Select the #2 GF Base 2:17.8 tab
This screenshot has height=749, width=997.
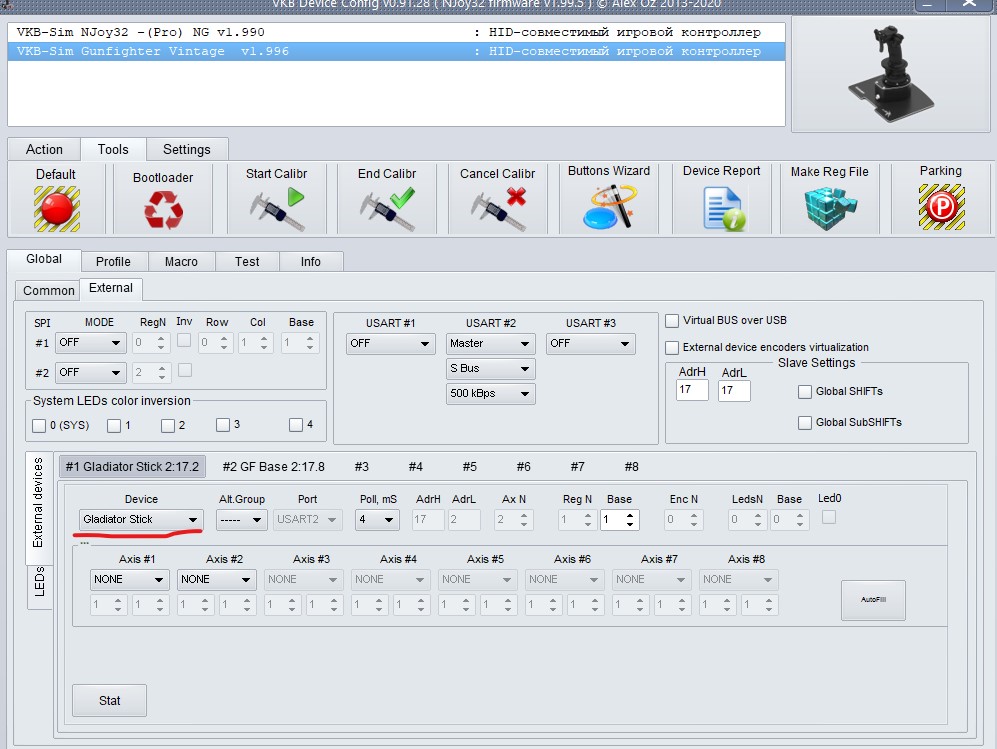pos(273,466)
